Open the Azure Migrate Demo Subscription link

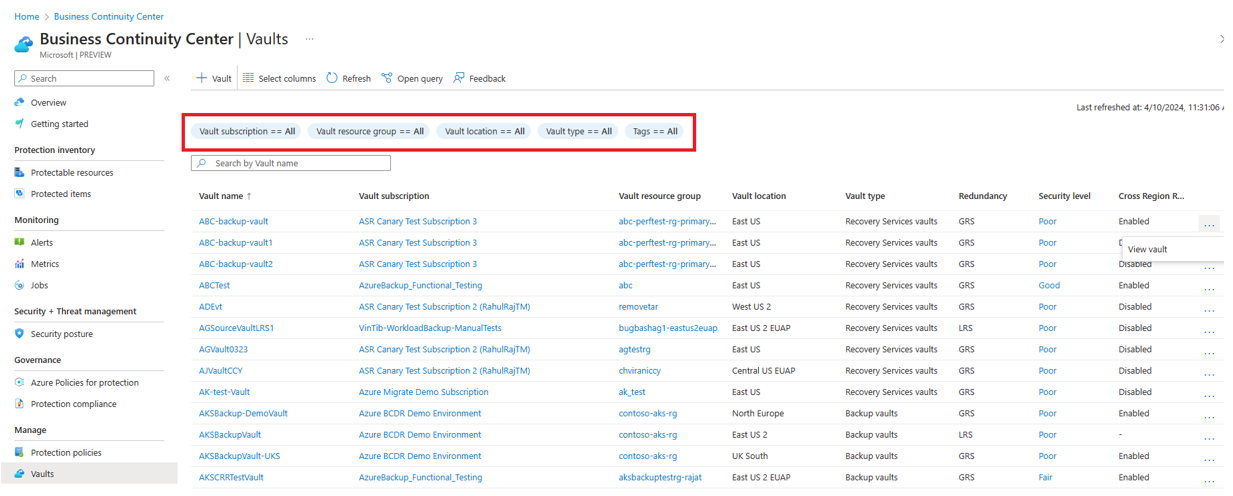(x=424, y=392)
